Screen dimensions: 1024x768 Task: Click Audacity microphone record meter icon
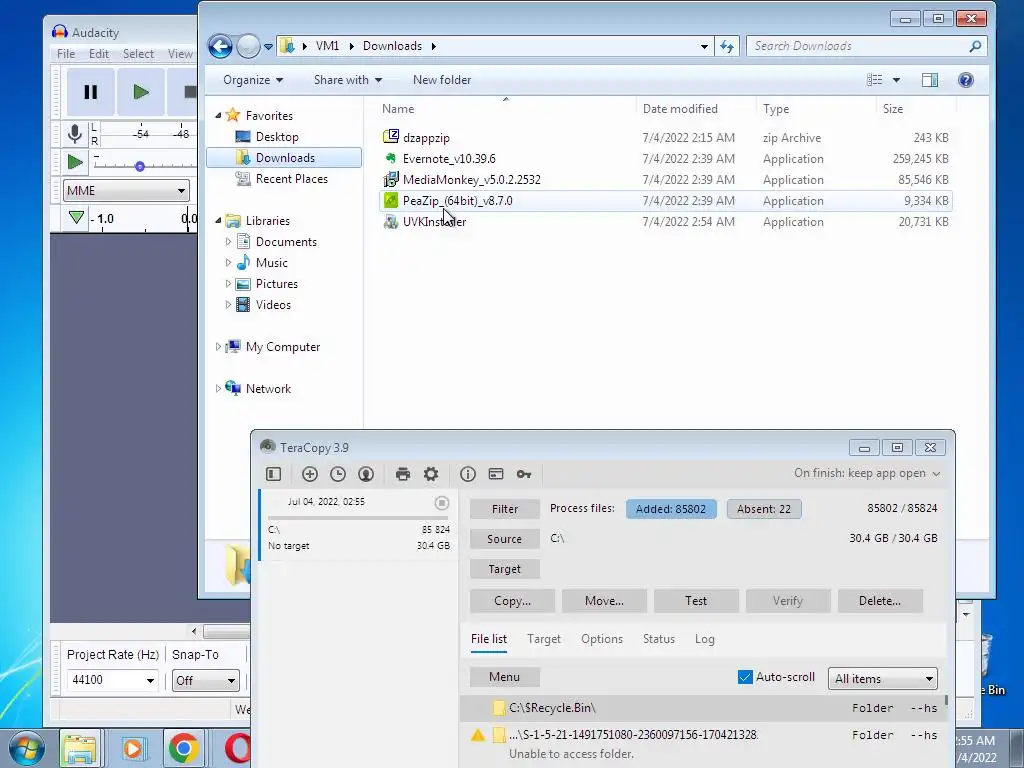point(75,134)
